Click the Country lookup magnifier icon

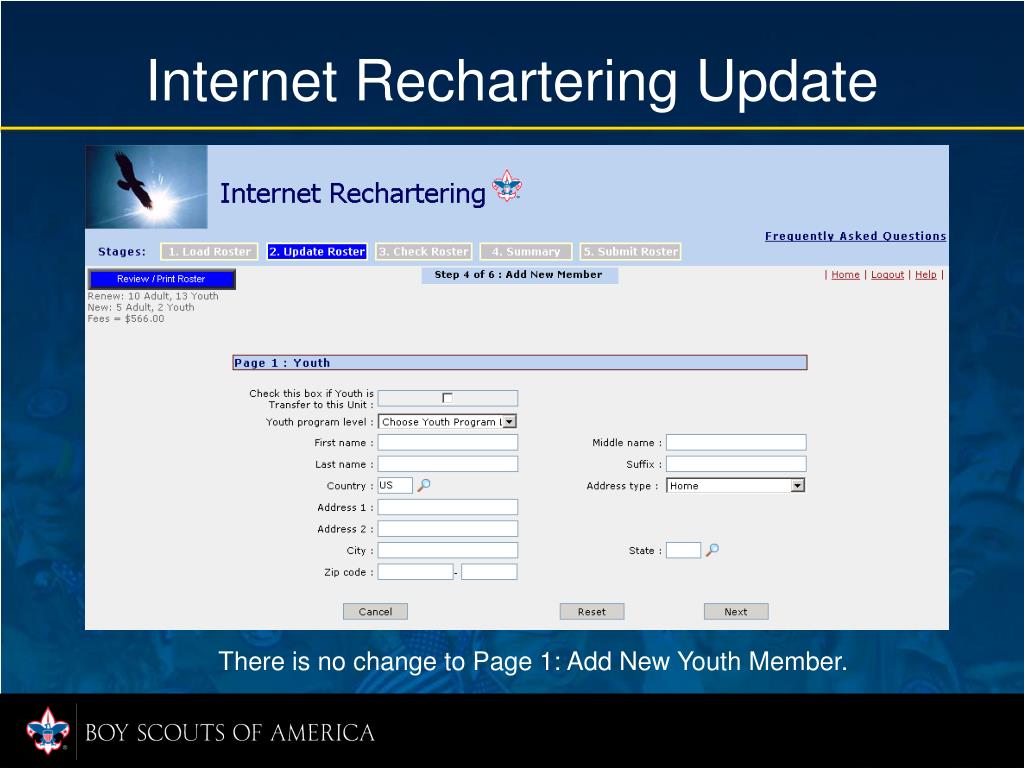[x=424, y=485]
